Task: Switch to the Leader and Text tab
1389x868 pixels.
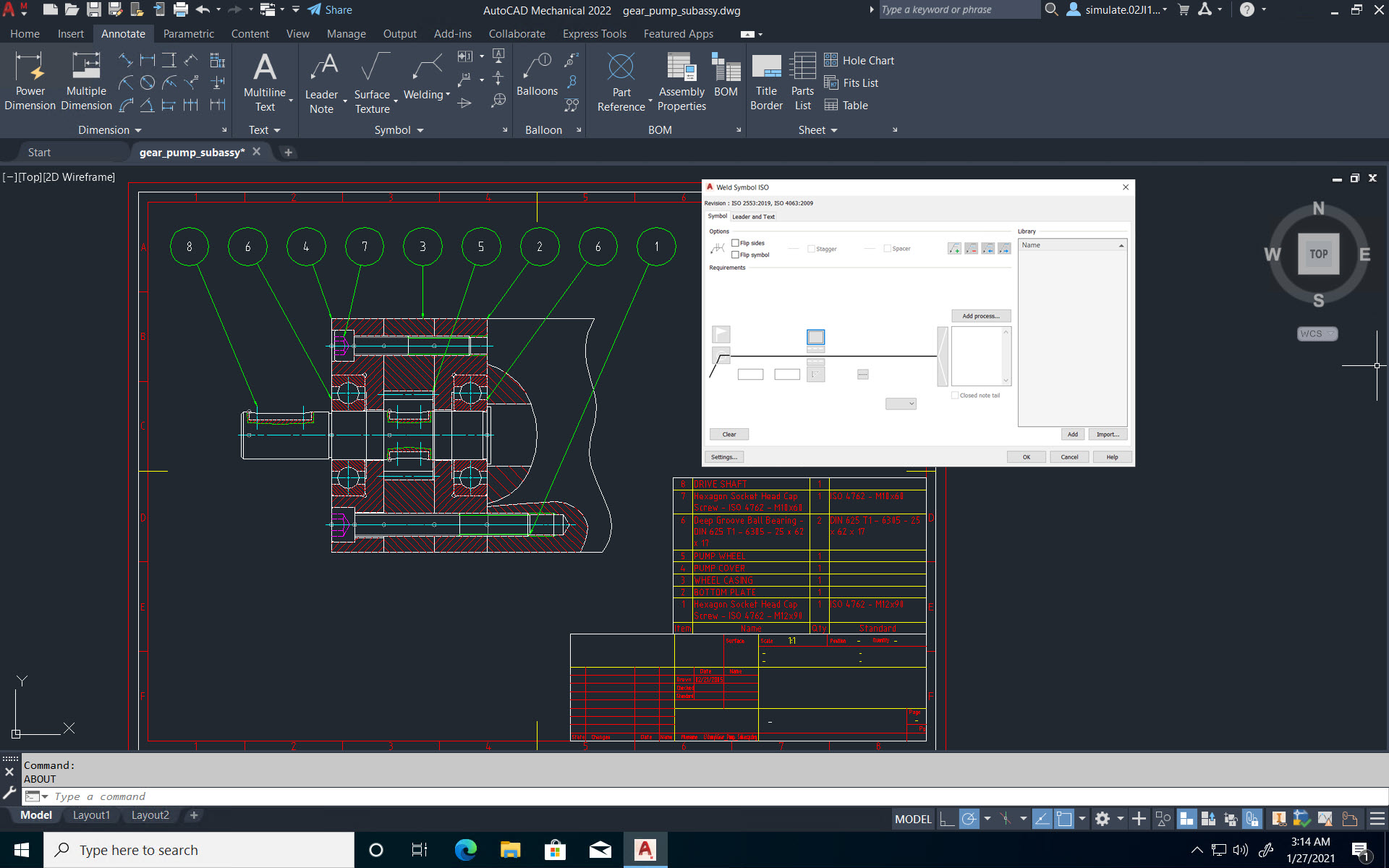Action: (x=753, y=217)
